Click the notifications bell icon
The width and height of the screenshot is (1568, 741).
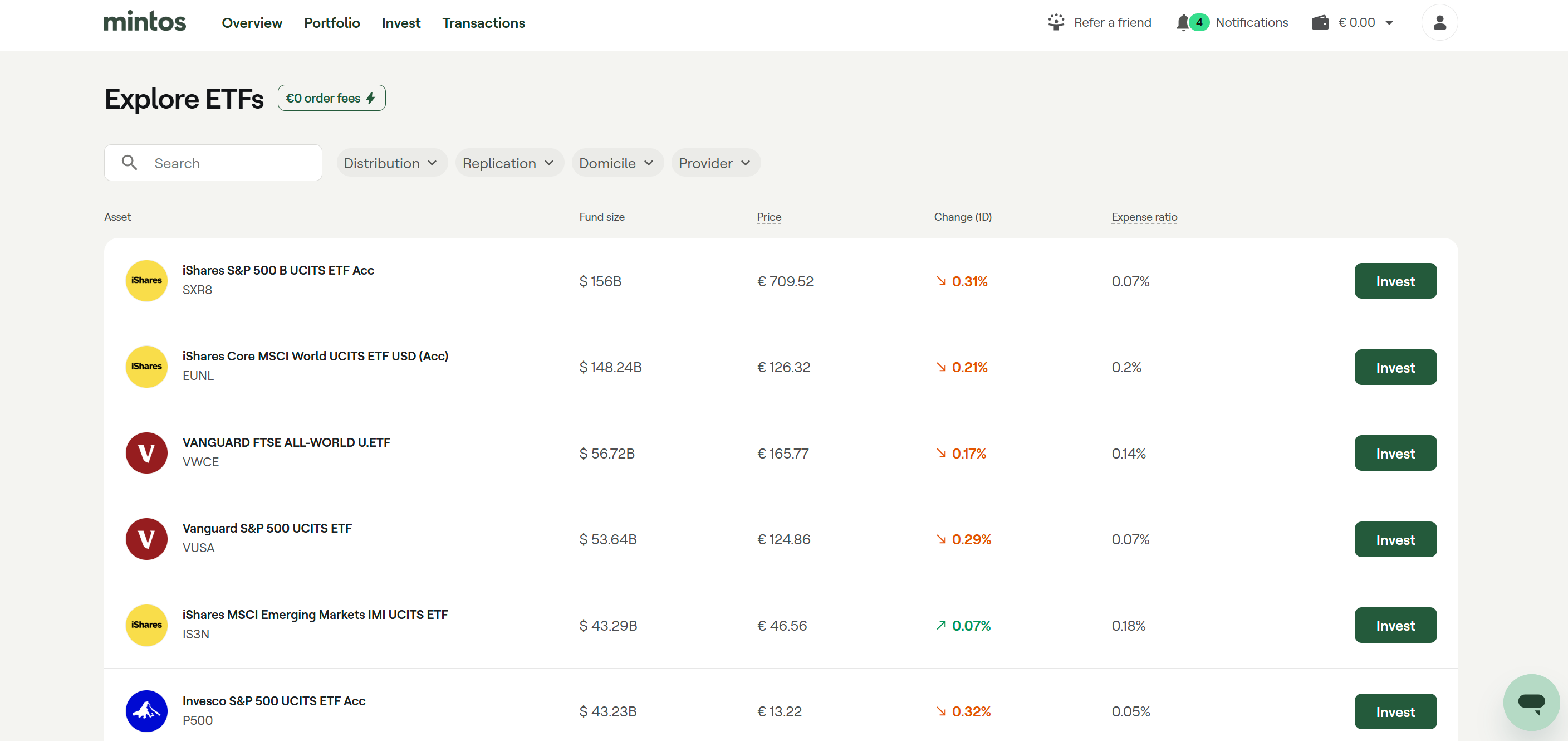(x=1182, y=22)
